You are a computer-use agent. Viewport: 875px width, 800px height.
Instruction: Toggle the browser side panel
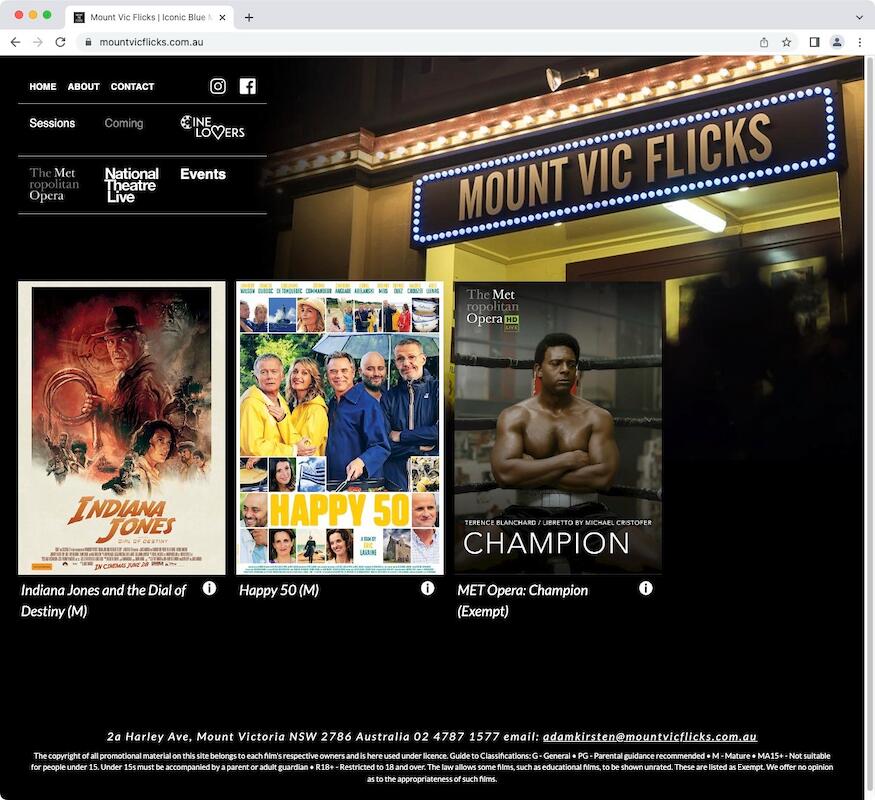814,42
